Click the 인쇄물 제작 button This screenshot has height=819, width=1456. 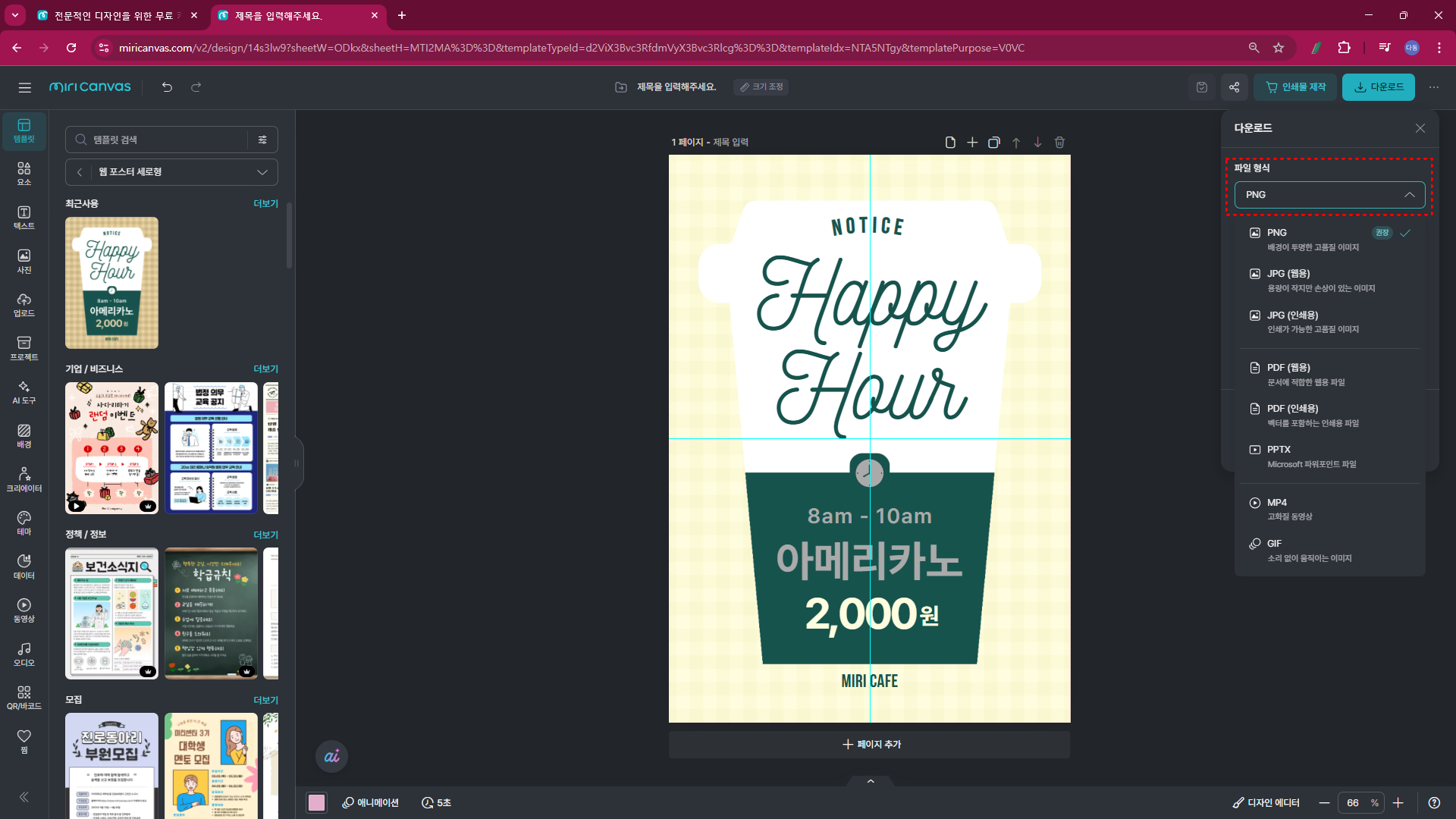(1294, 87)
